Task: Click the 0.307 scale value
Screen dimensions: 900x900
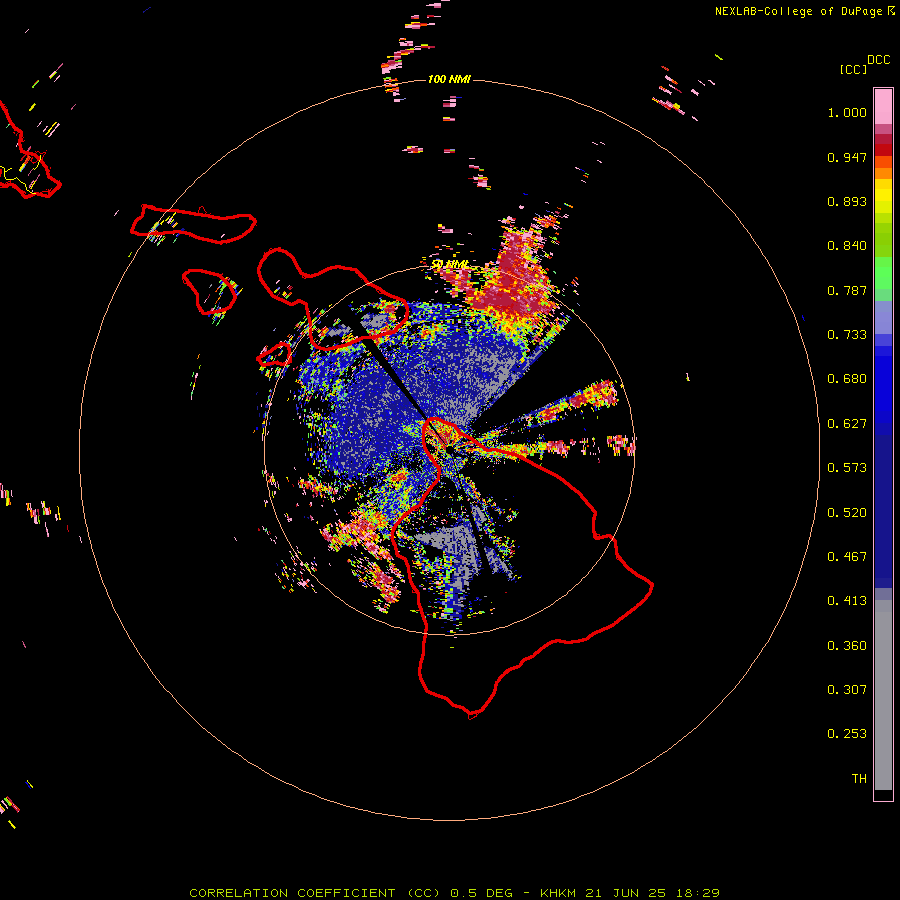Action: pyautogui.click(x=847, y=689)
